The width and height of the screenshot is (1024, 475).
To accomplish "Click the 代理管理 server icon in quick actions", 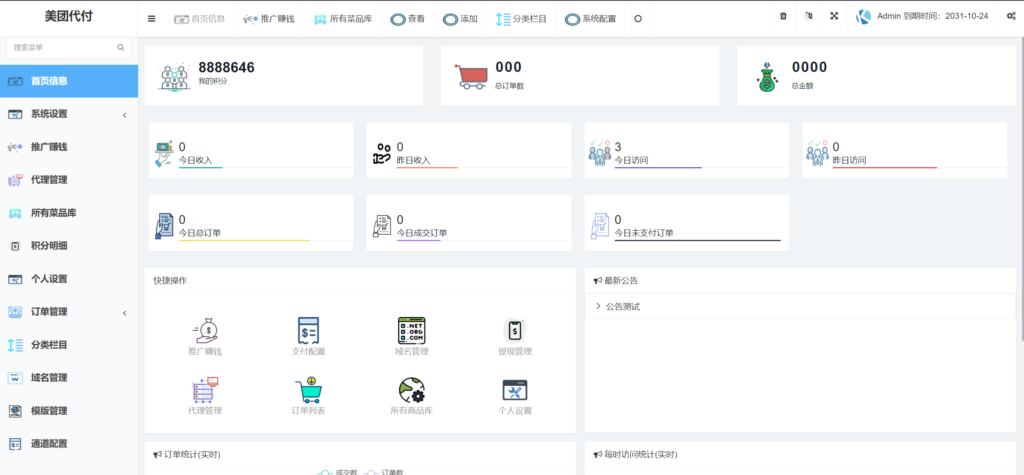I will pyautogui.click(x=204, y=389).
